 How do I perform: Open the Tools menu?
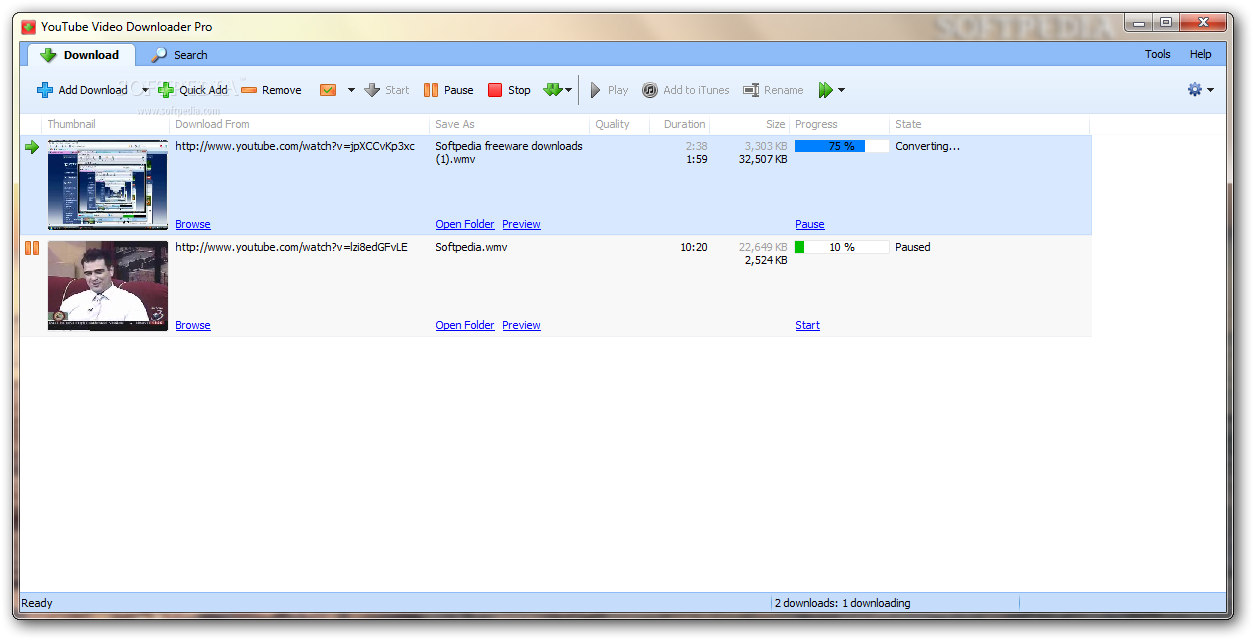click(1158, 54)
